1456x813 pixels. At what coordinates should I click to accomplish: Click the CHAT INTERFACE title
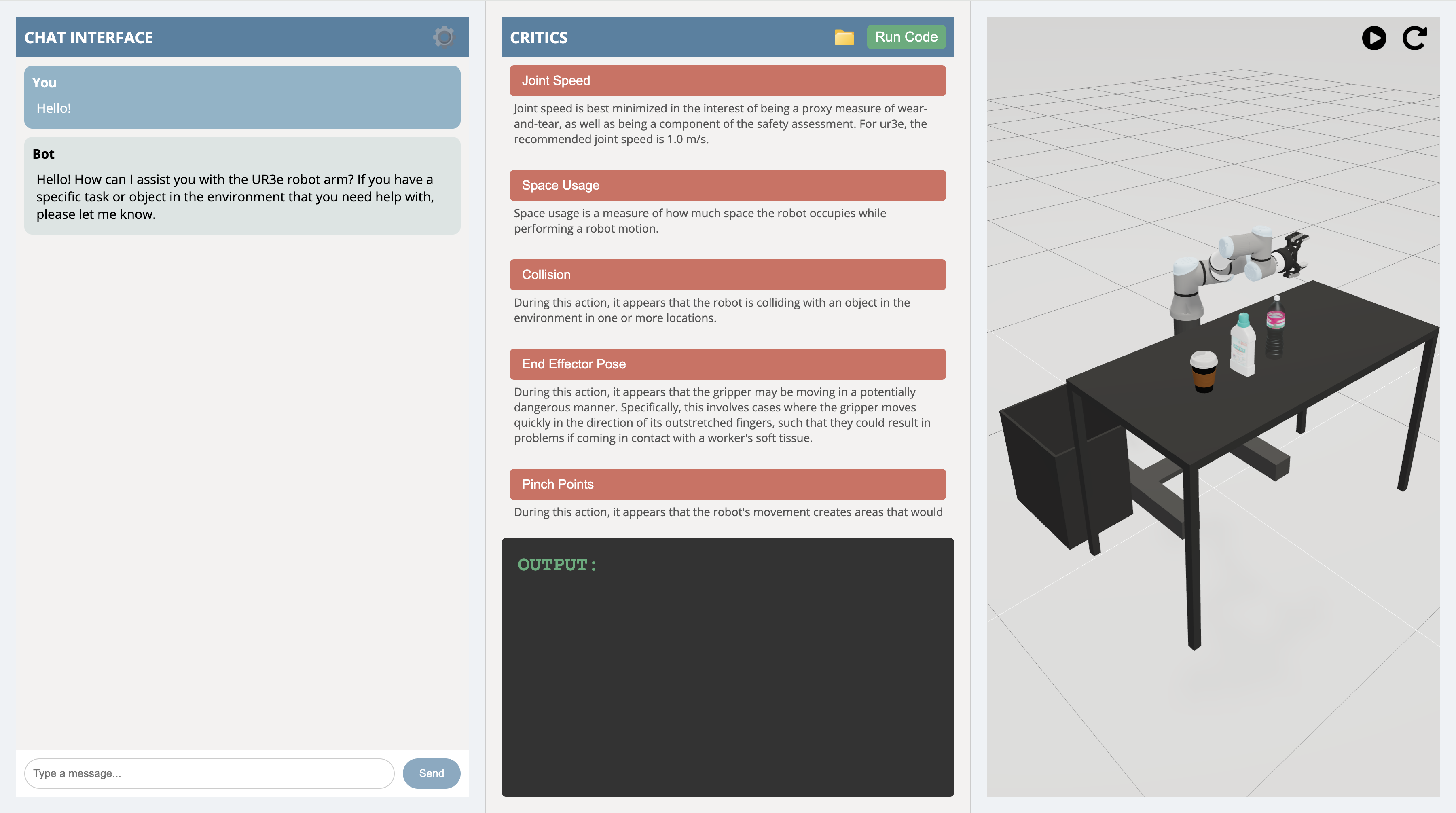[x=89, y=37]
